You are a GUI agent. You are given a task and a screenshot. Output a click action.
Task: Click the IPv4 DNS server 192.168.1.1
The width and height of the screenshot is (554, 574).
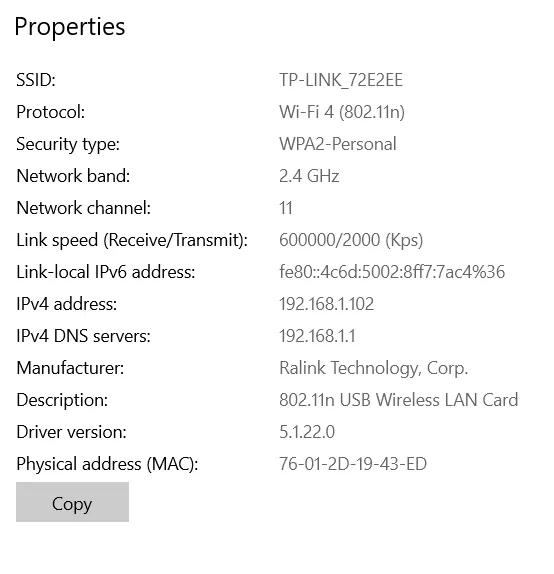[x=317, y=336]
